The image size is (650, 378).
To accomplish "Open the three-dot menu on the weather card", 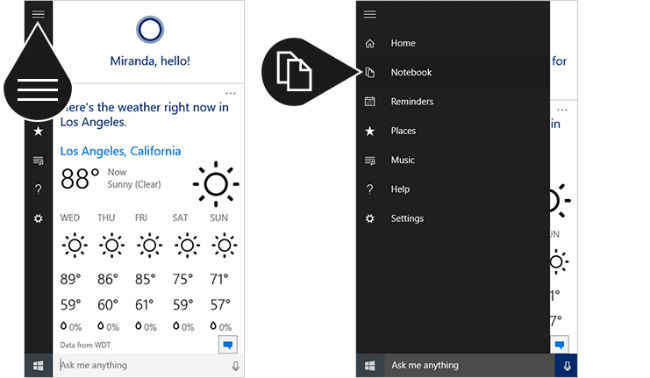I will pyautogui.click(x=230, y=93).
